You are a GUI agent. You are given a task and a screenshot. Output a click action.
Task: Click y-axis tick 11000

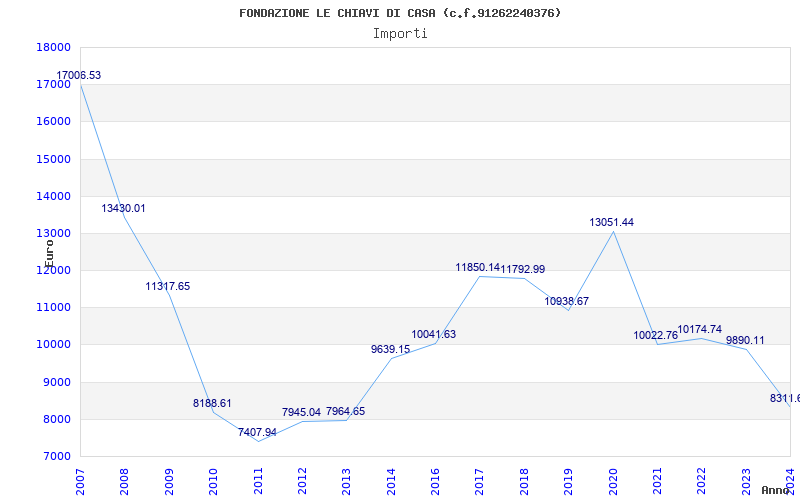tap(53, 308)
